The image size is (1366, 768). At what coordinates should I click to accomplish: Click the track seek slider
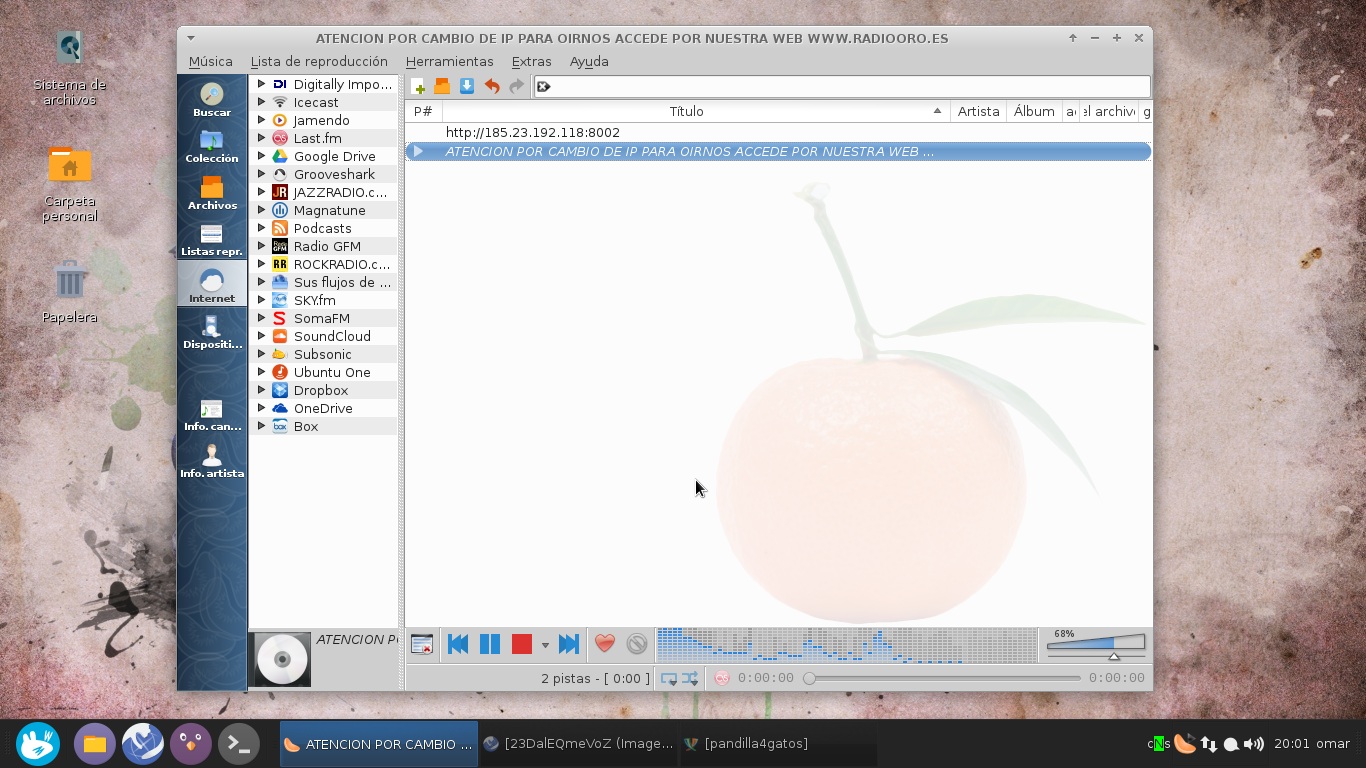point(943,678)
